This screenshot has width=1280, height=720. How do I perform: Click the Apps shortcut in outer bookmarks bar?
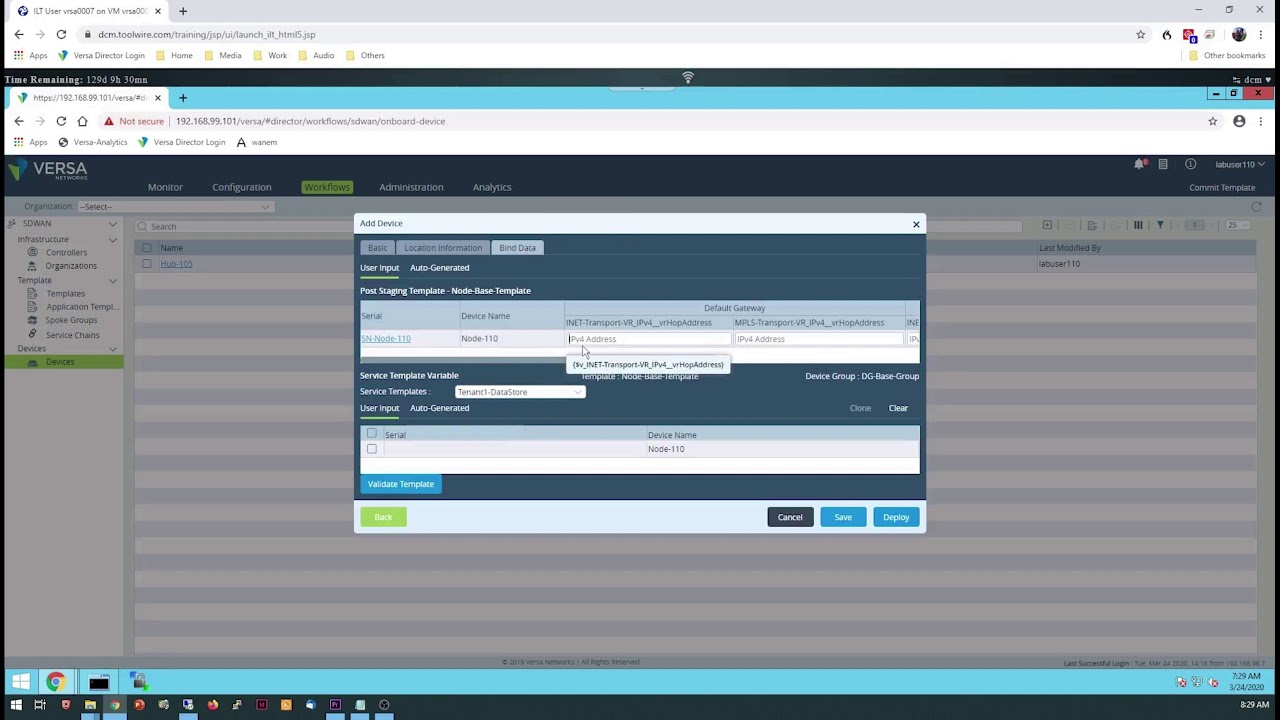31,56
